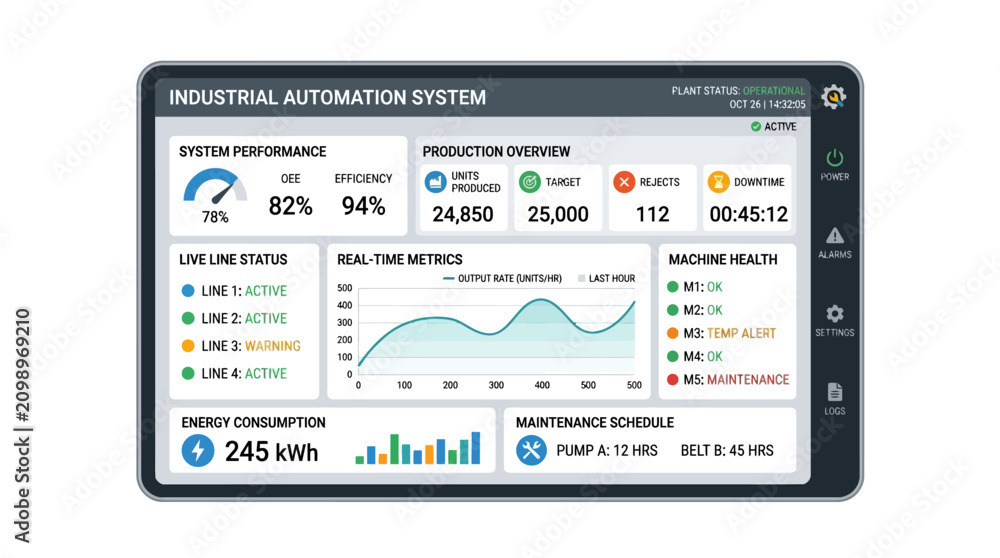Click the Downtime hourglass icon

tap(718, 182)
